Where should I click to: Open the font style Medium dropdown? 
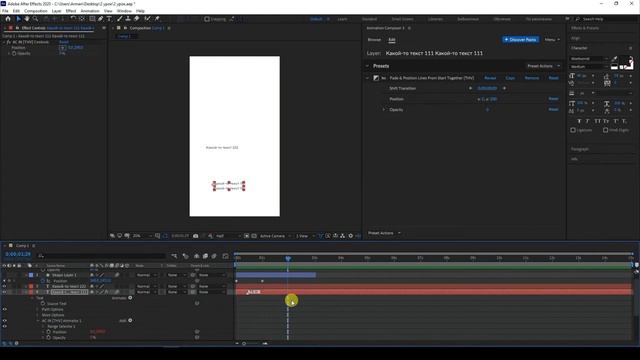click(589, 67)
